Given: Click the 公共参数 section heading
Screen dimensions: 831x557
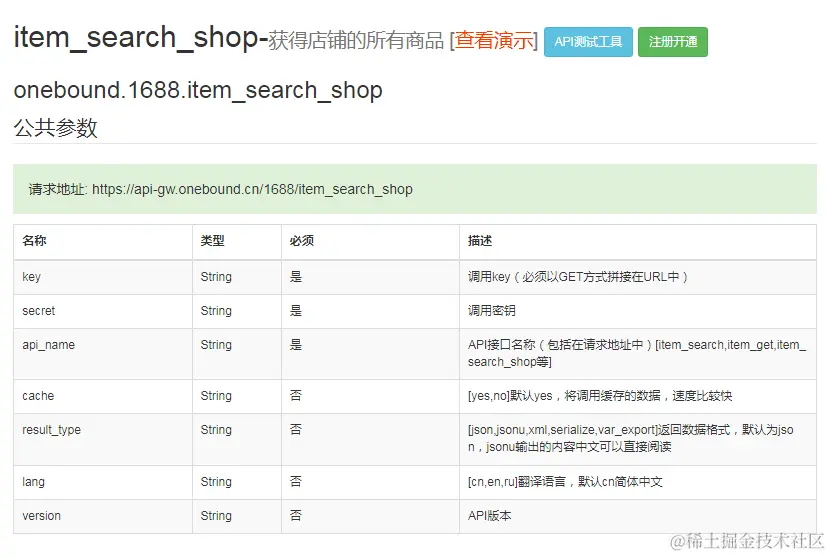Looking at the screenshot, I should pyautogui.click(x=56, y=128).
